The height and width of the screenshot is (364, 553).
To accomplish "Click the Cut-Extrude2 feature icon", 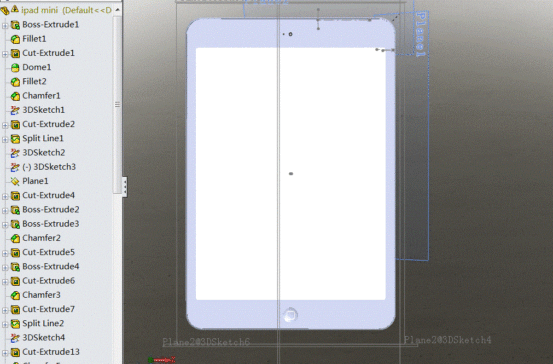I will (x=15, y=125).
